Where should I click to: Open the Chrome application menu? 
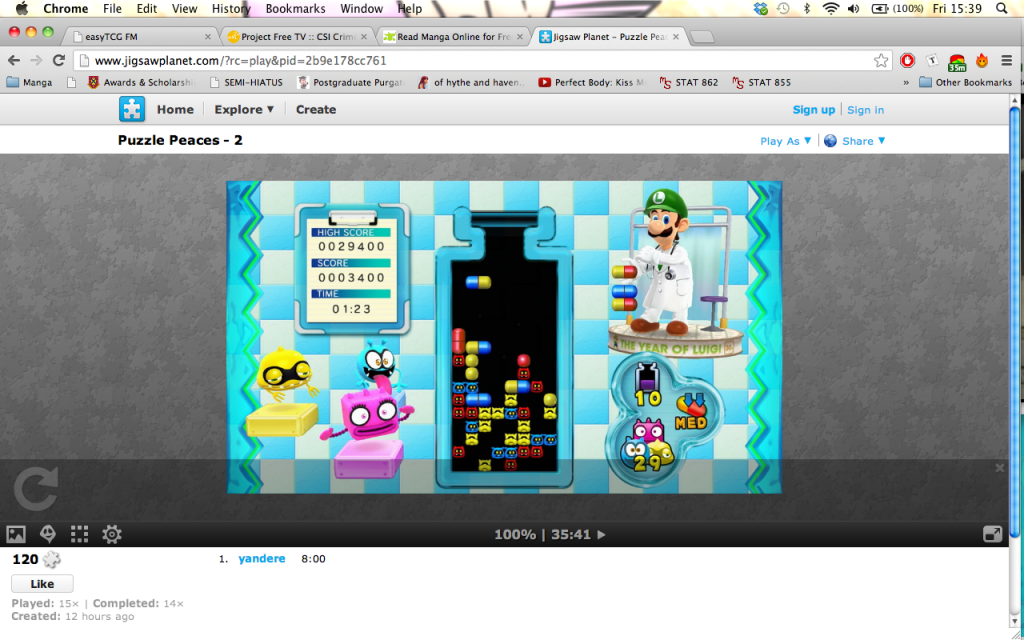tap(65, 8)
